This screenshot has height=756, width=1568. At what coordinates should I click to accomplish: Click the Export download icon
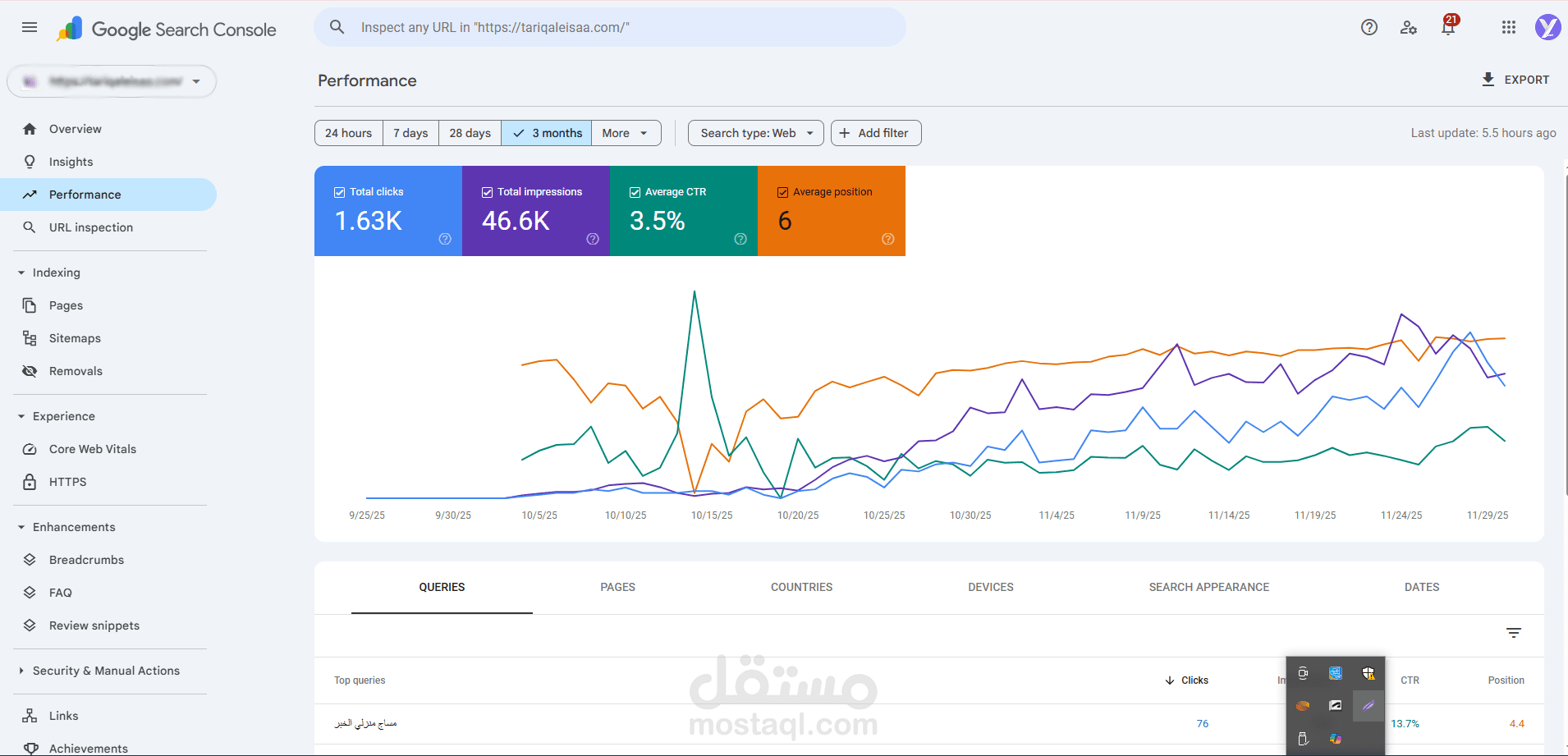1488,80
